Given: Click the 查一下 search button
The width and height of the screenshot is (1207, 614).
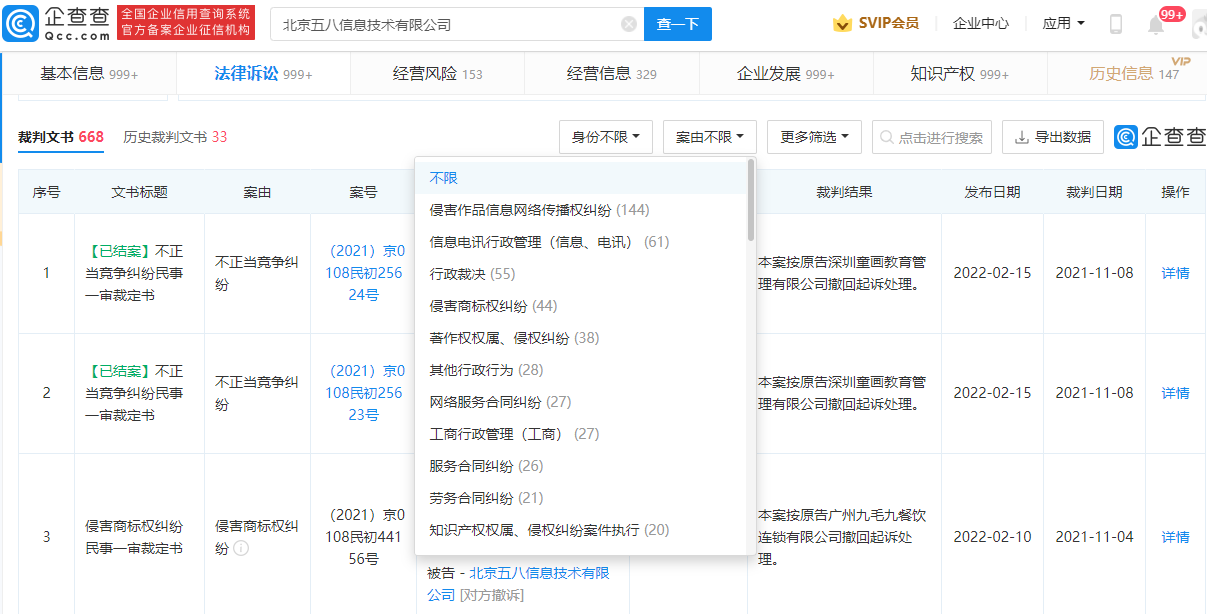Looking at the screenshot, I should 678,24.
